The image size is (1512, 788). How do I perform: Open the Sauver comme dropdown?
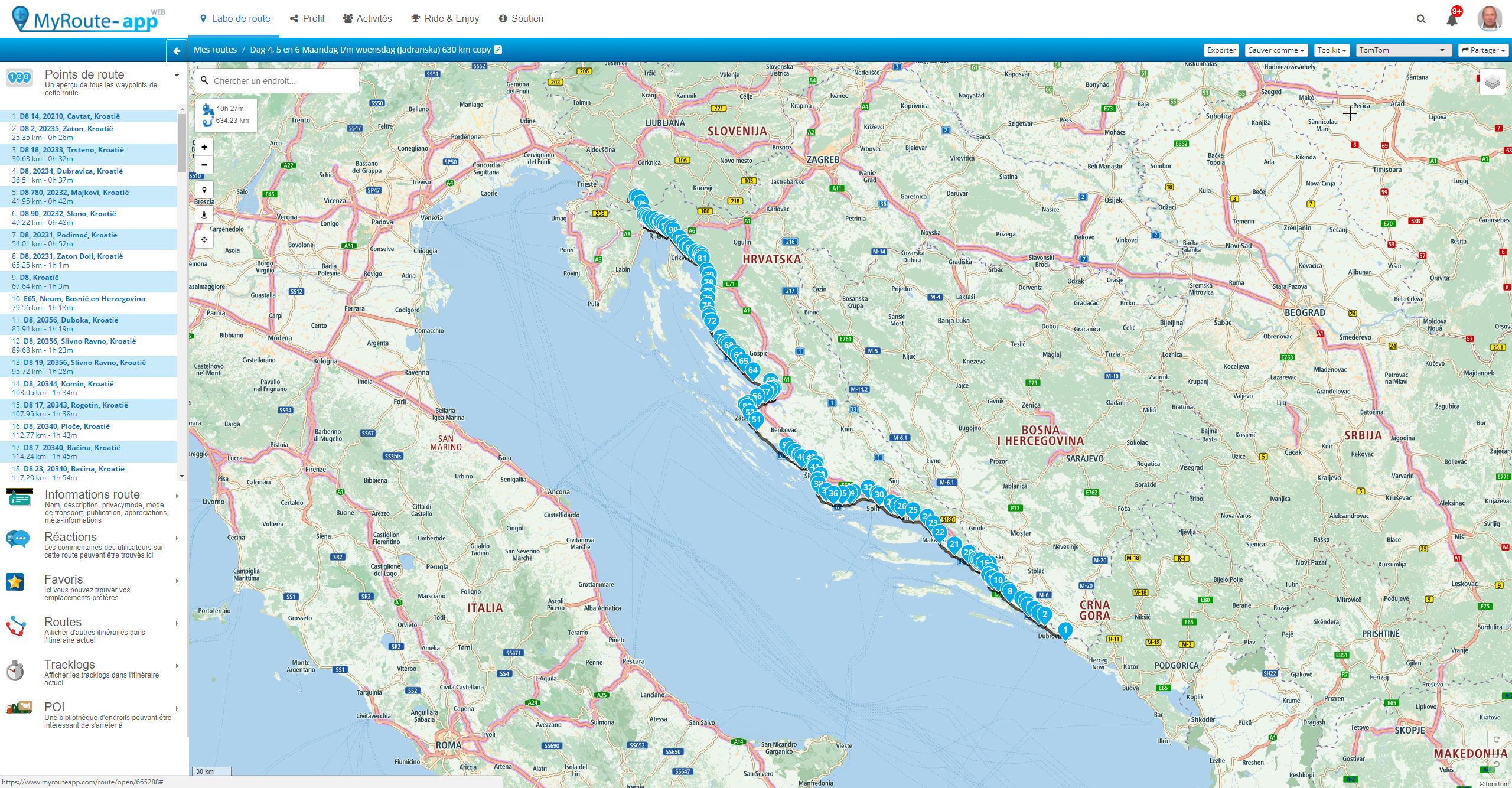1276,50
